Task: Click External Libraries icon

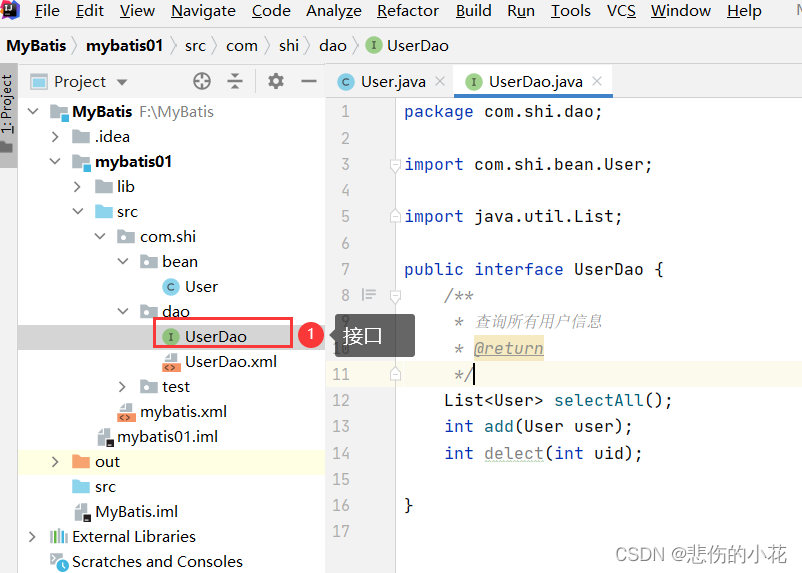Action: tap(59, 536)
